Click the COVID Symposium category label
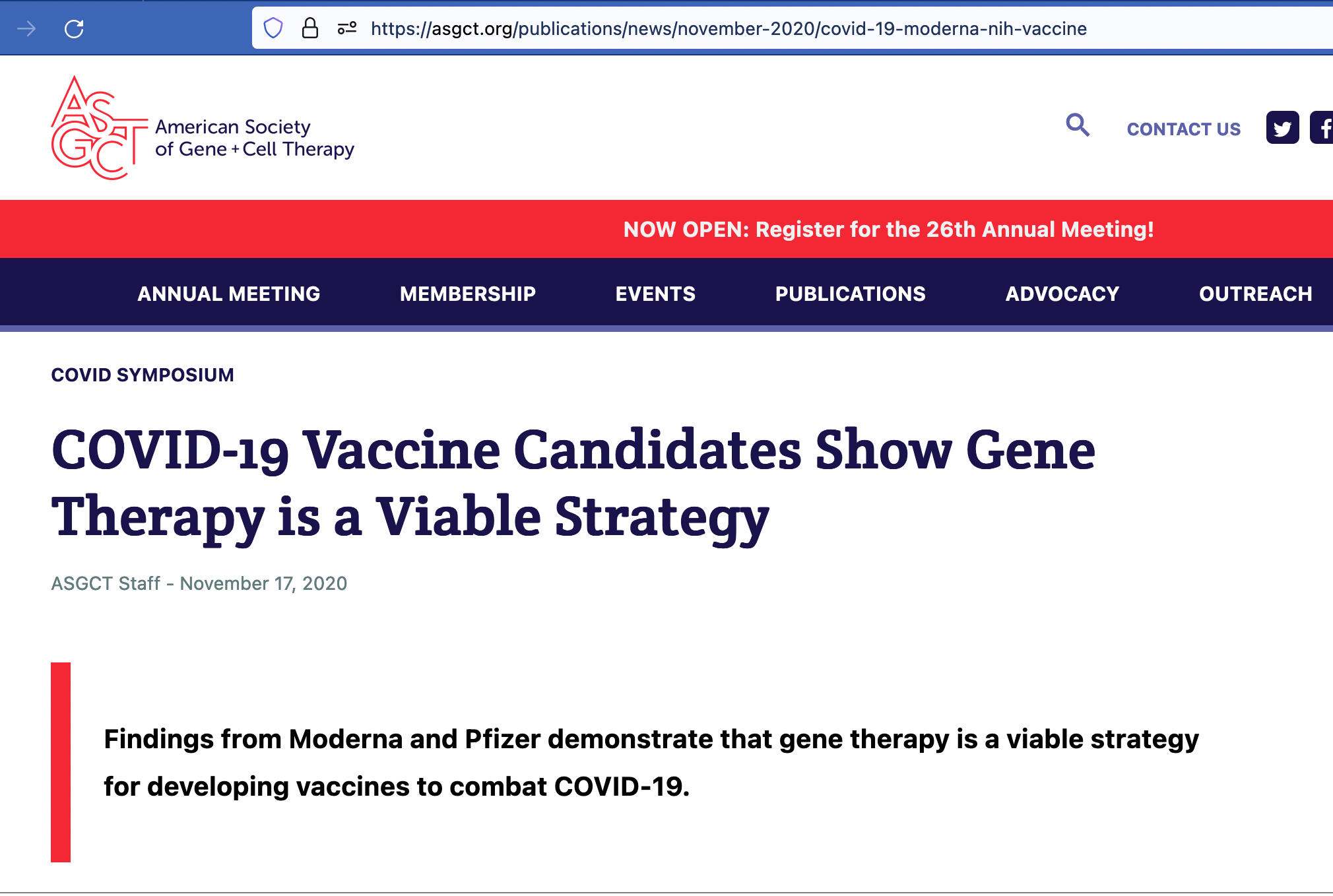1333x896 pixels. click(143, 375)
